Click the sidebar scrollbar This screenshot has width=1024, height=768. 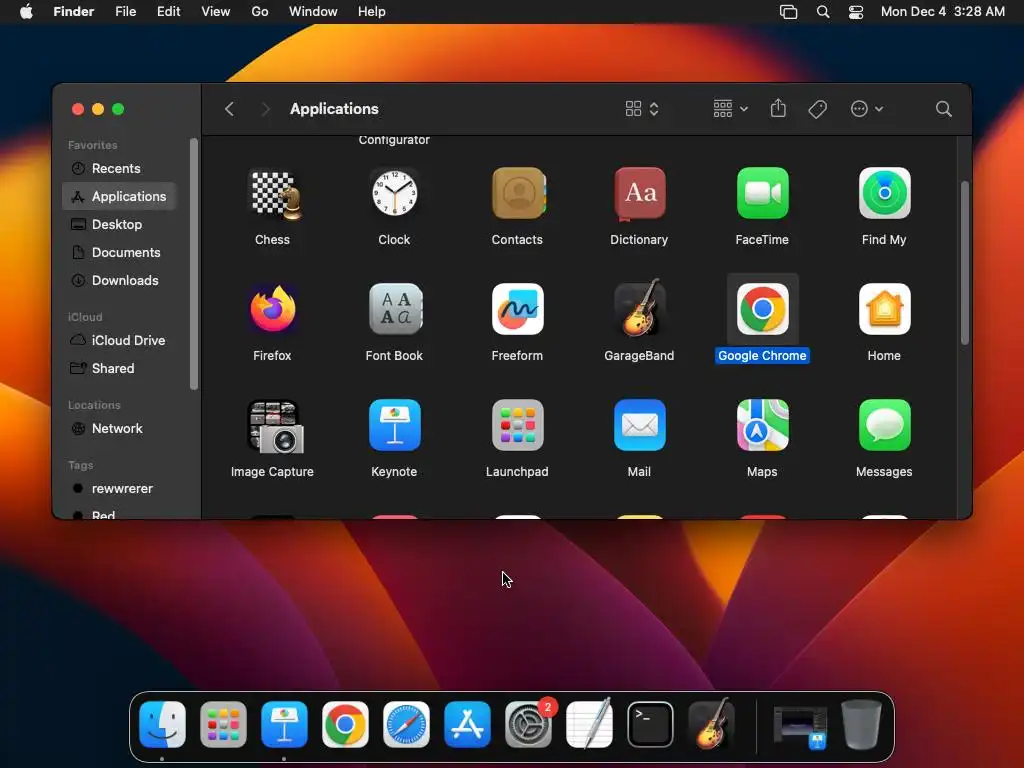193,264
